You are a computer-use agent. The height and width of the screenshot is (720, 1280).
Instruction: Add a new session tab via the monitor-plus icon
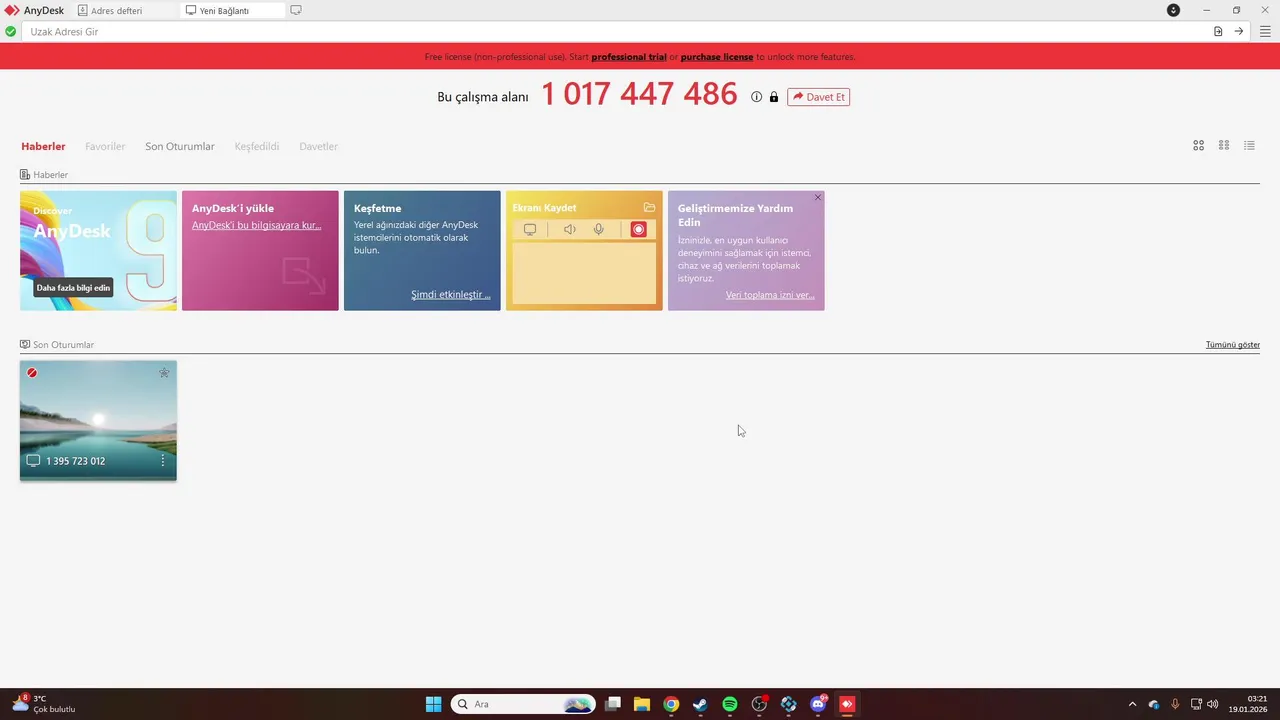coord(296,10)
